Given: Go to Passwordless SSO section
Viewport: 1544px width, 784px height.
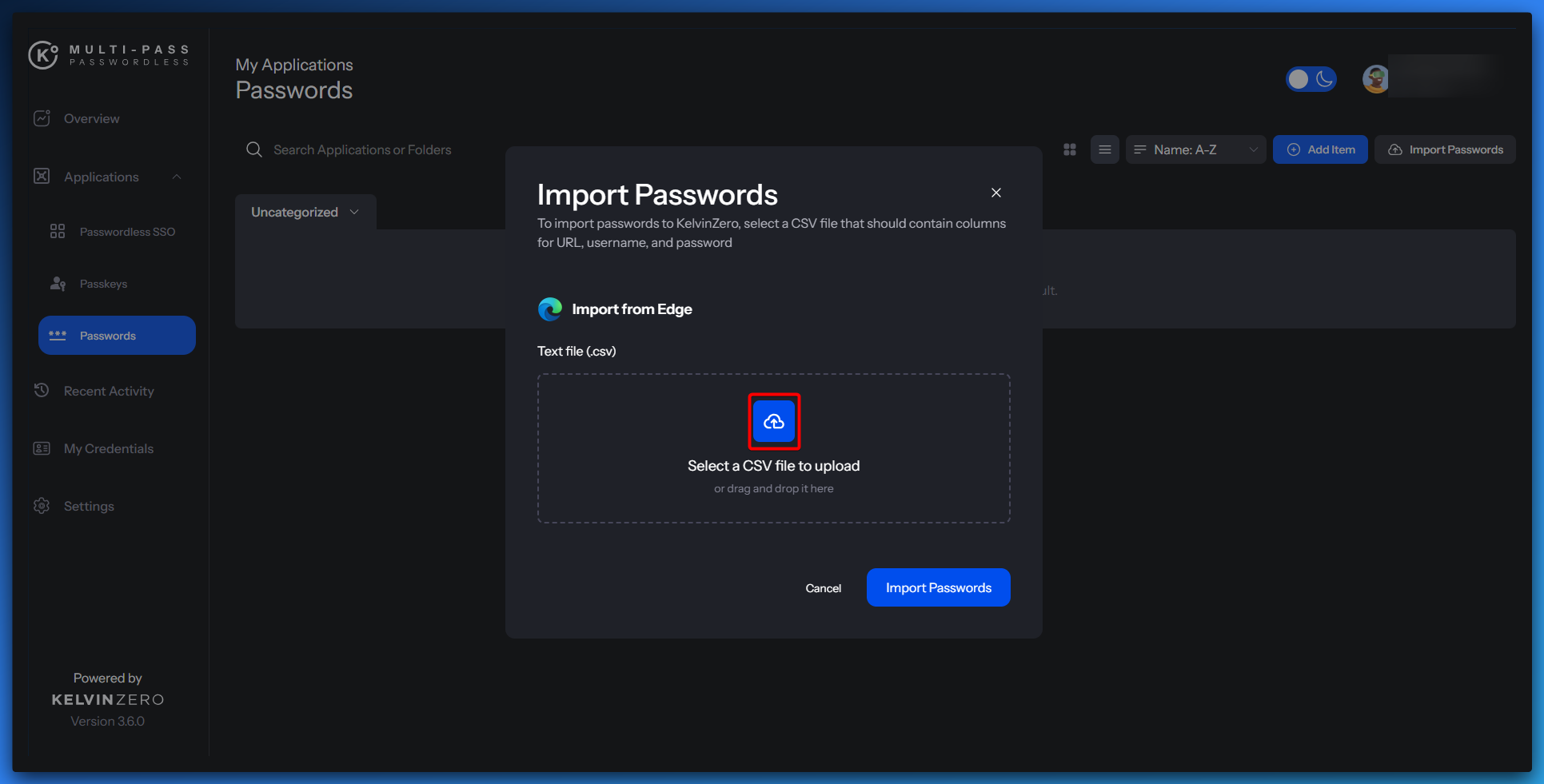Looking at the screenshot, I should tap(127, 232).
